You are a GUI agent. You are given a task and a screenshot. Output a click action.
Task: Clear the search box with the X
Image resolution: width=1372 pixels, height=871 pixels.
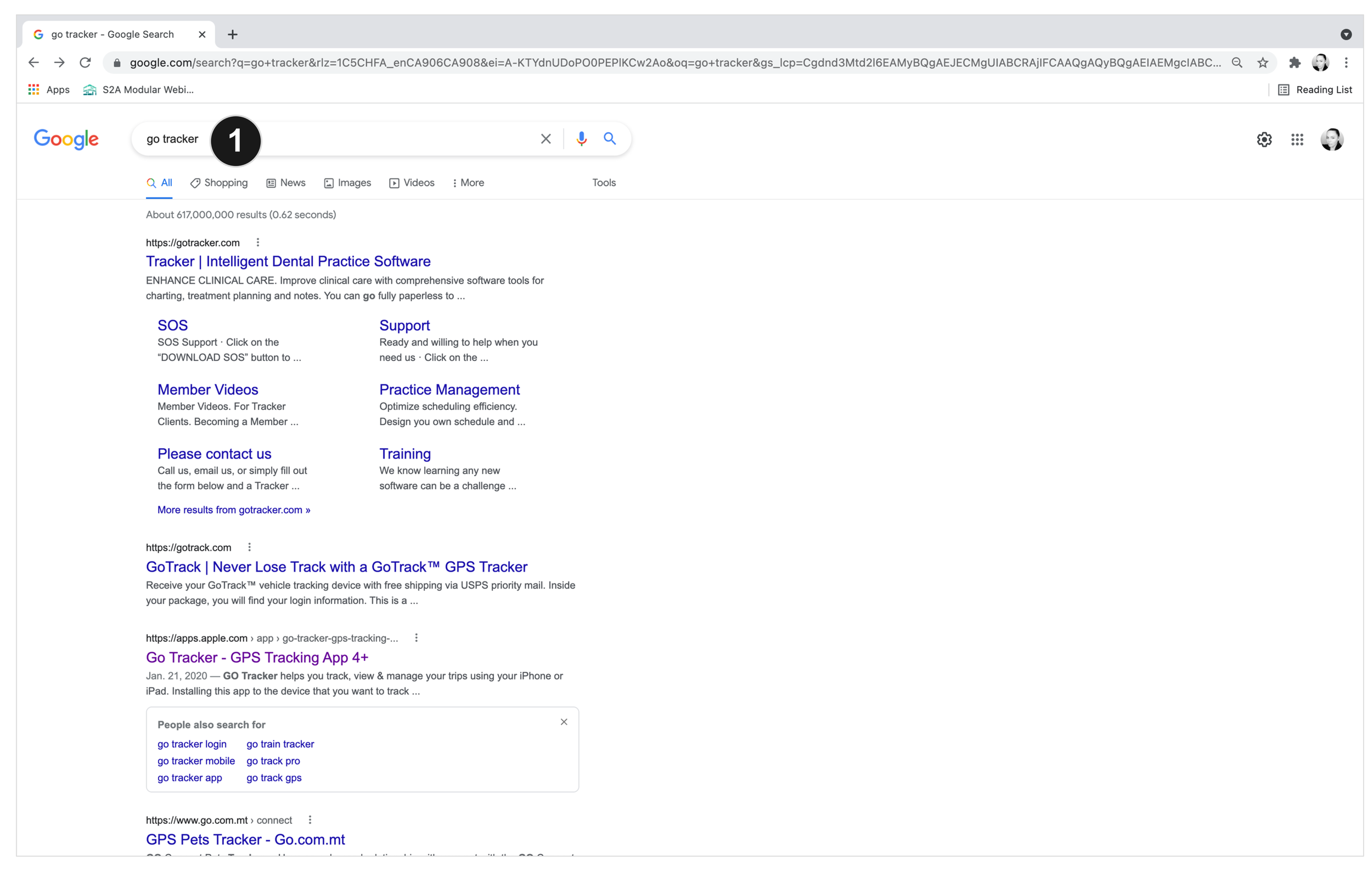pos(546,139)
